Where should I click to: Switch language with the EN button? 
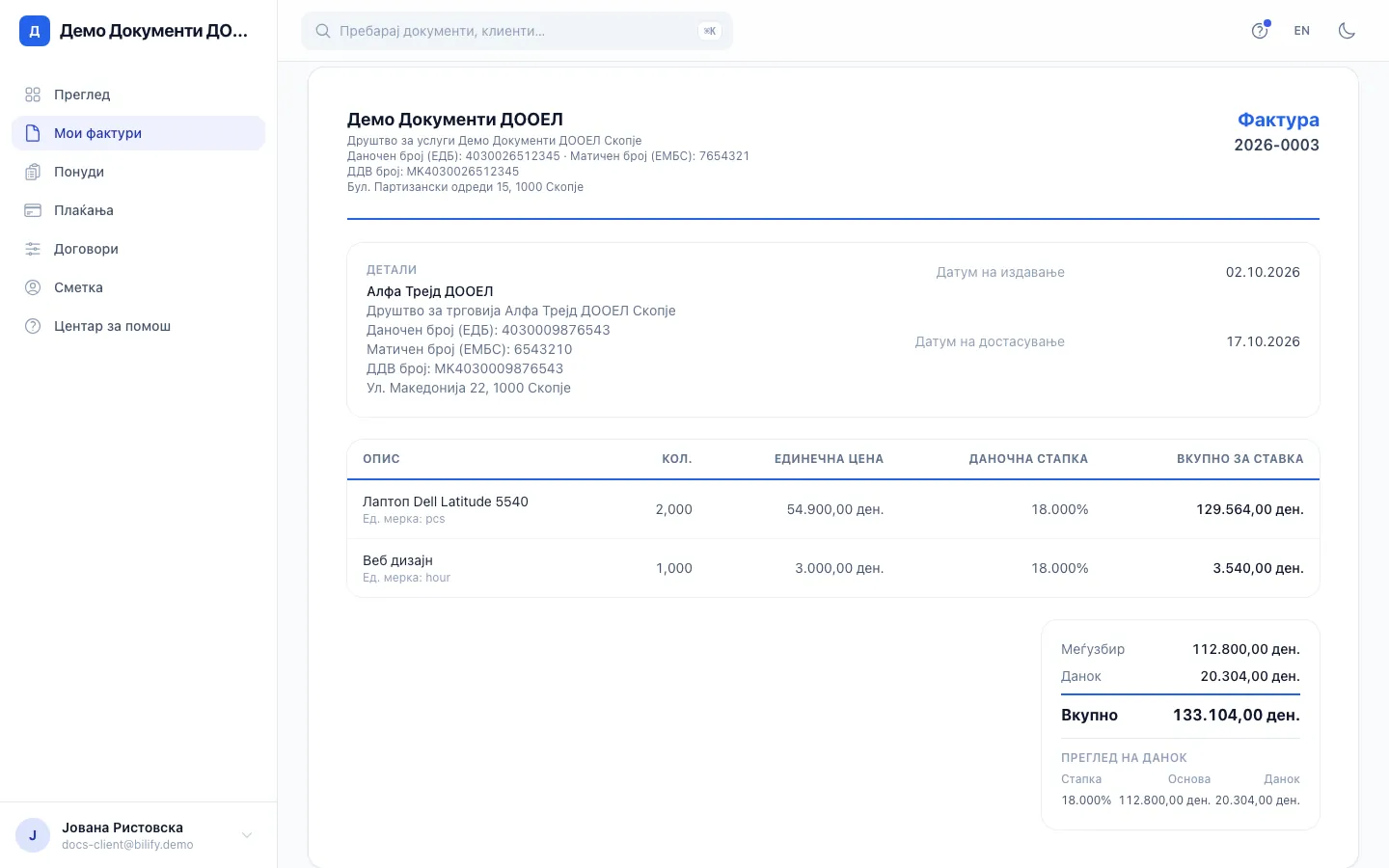coord(1302,31)
